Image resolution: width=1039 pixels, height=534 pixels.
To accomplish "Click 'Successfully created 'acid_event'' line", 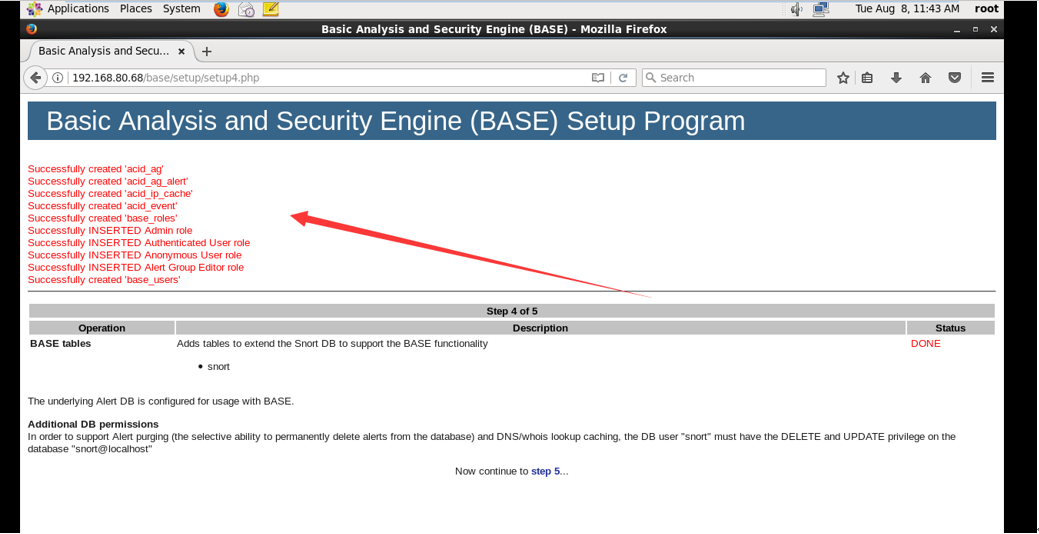I will pos(103,206).
